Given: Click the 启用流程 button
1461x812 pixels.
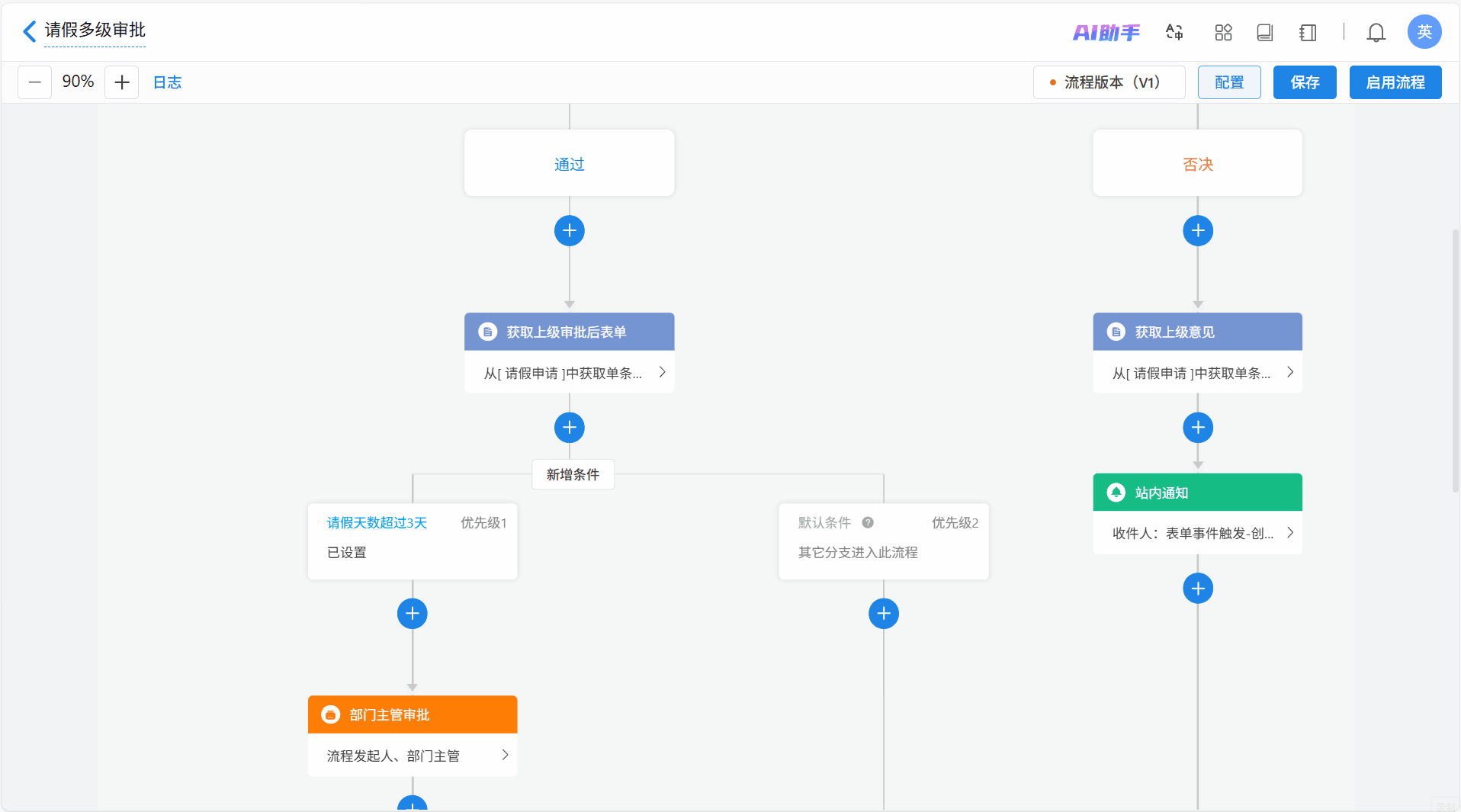Looking at the screenshot, I should pos(1395,82).
